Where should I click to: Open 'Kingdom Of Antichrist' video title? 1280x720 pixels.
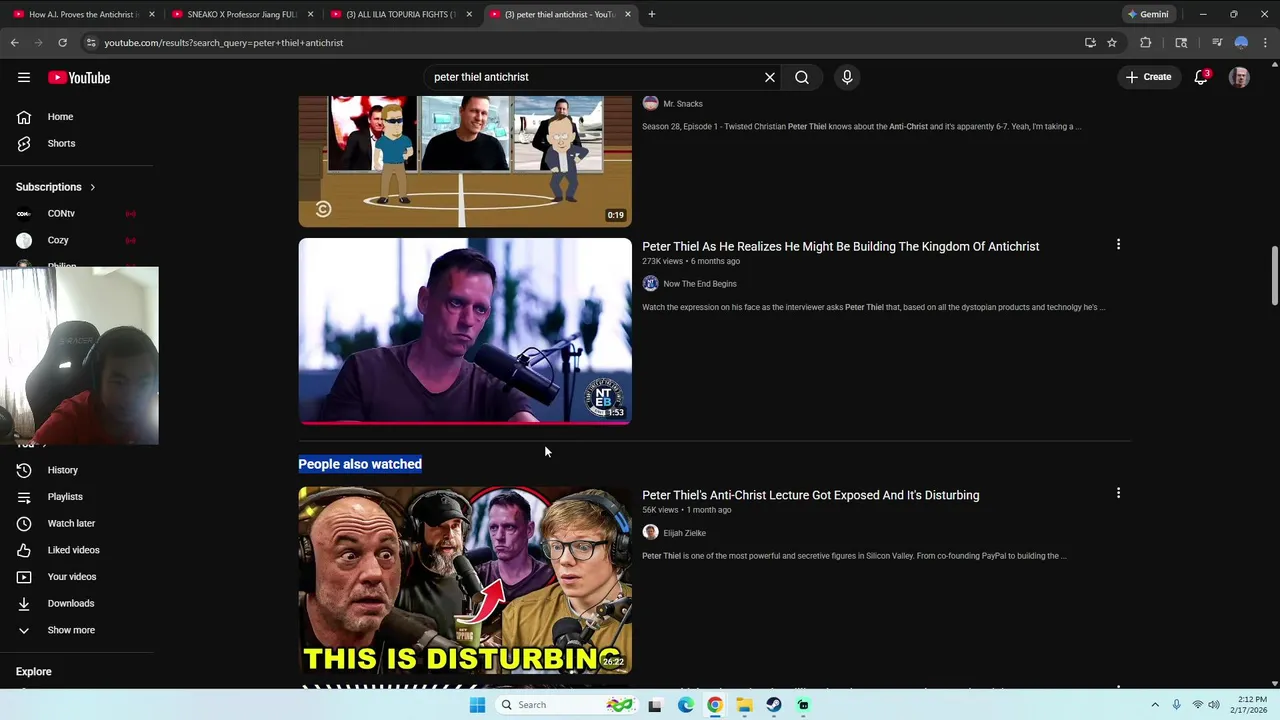coord(841,246)
